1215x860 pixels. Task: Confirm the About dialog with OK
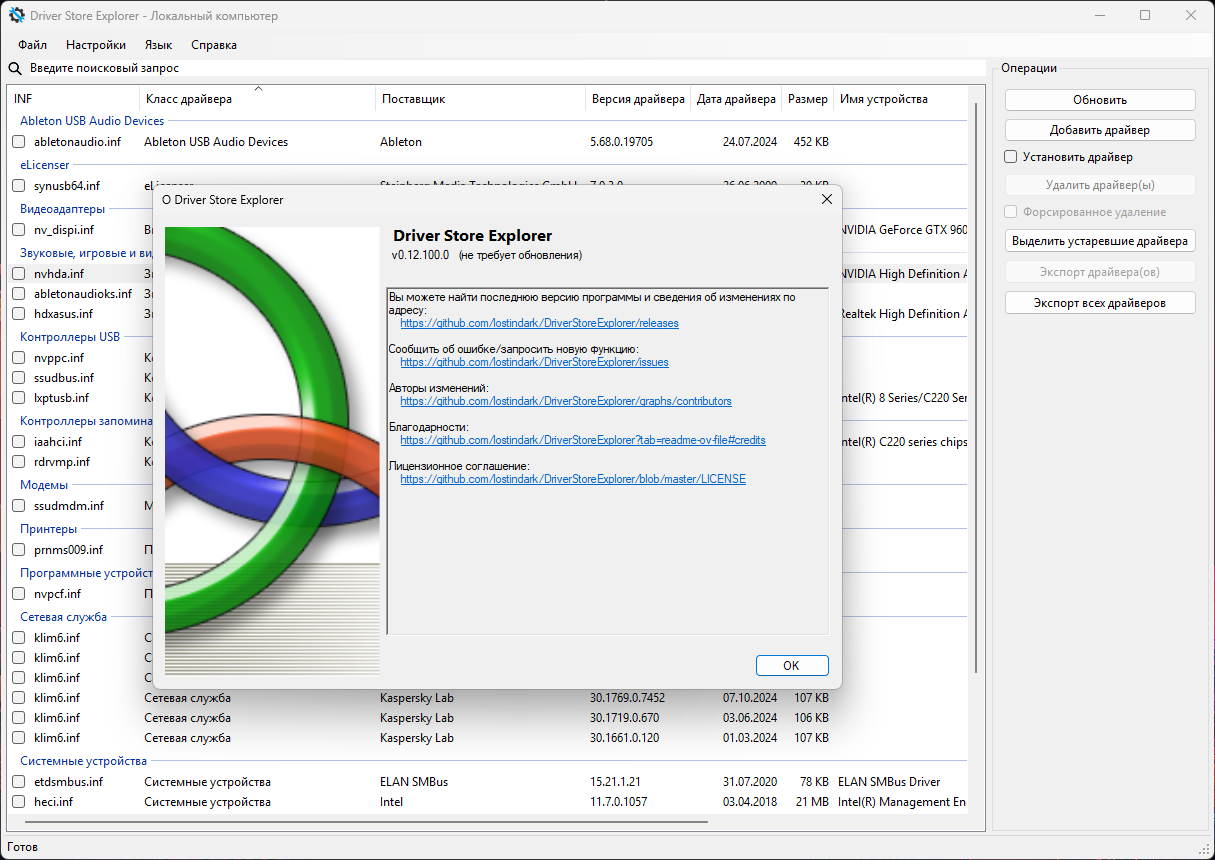pos(792,665)
